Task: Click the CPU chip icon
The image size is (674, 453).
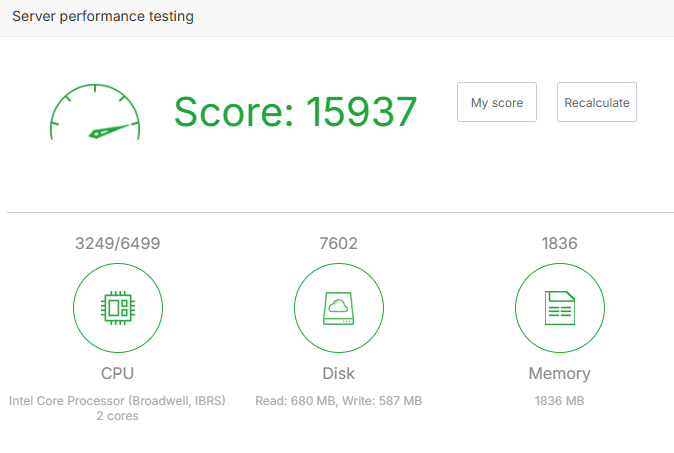Action: point(118,310)
